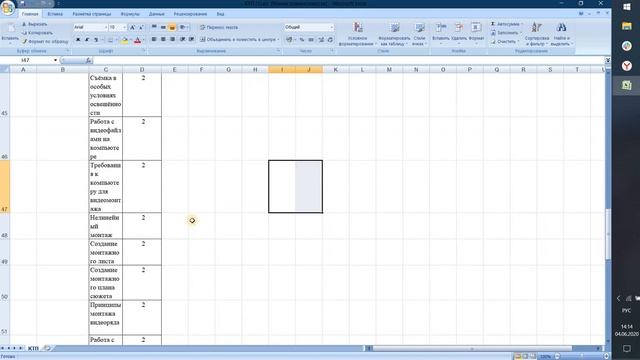The image size is (640, 360).
Task: Open Условное форматирование conditional formatting
Action: point(358,34)
